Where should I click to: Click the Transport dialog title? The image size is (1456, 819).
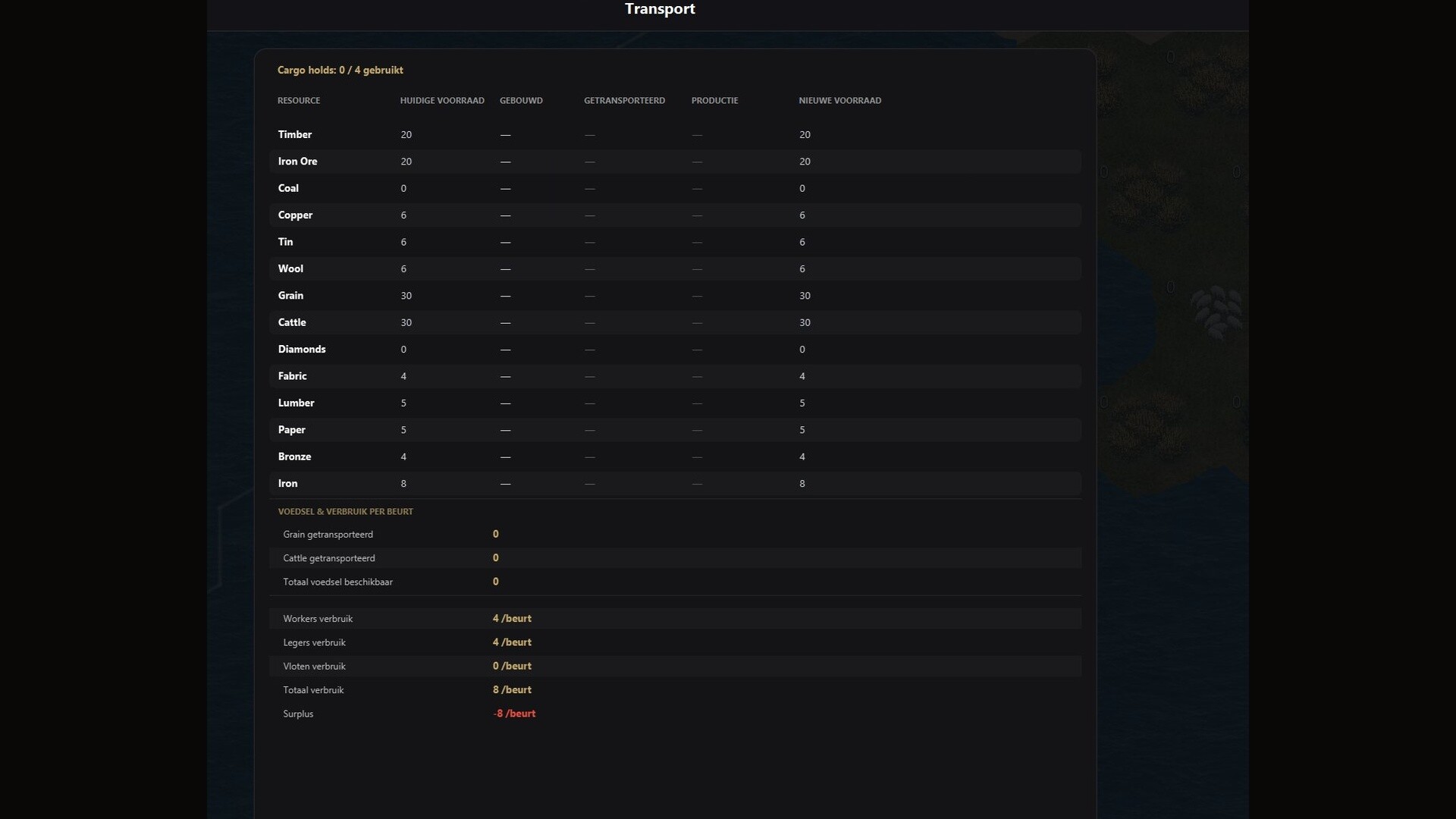(659, 9)
